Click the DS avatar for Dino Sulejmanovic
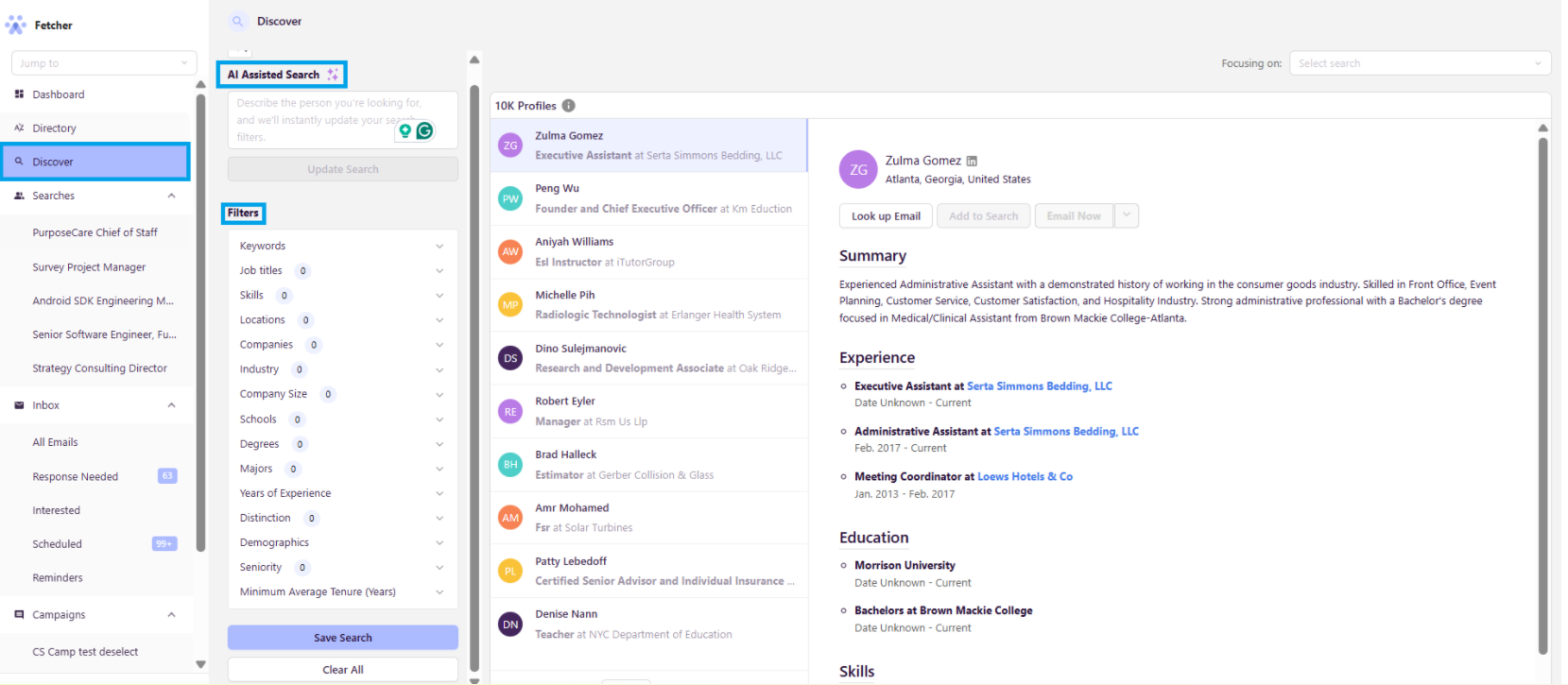The height and width of the screenshot is (685, 1568). [510, 358]
